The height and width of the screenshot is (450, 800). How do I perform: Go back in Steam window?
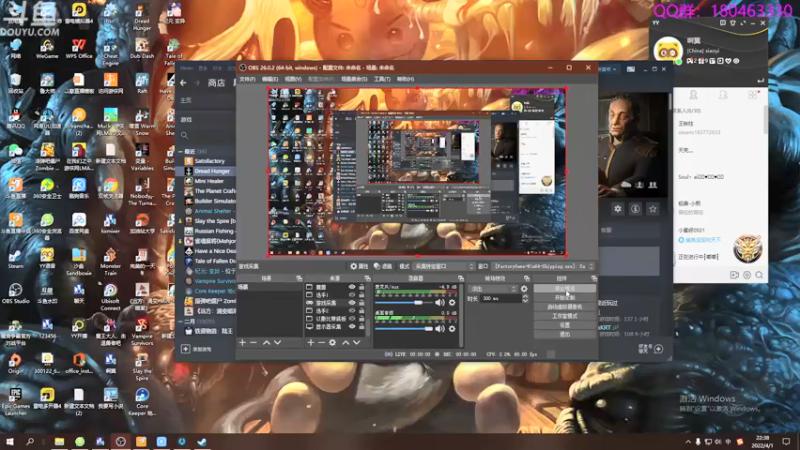183,83
